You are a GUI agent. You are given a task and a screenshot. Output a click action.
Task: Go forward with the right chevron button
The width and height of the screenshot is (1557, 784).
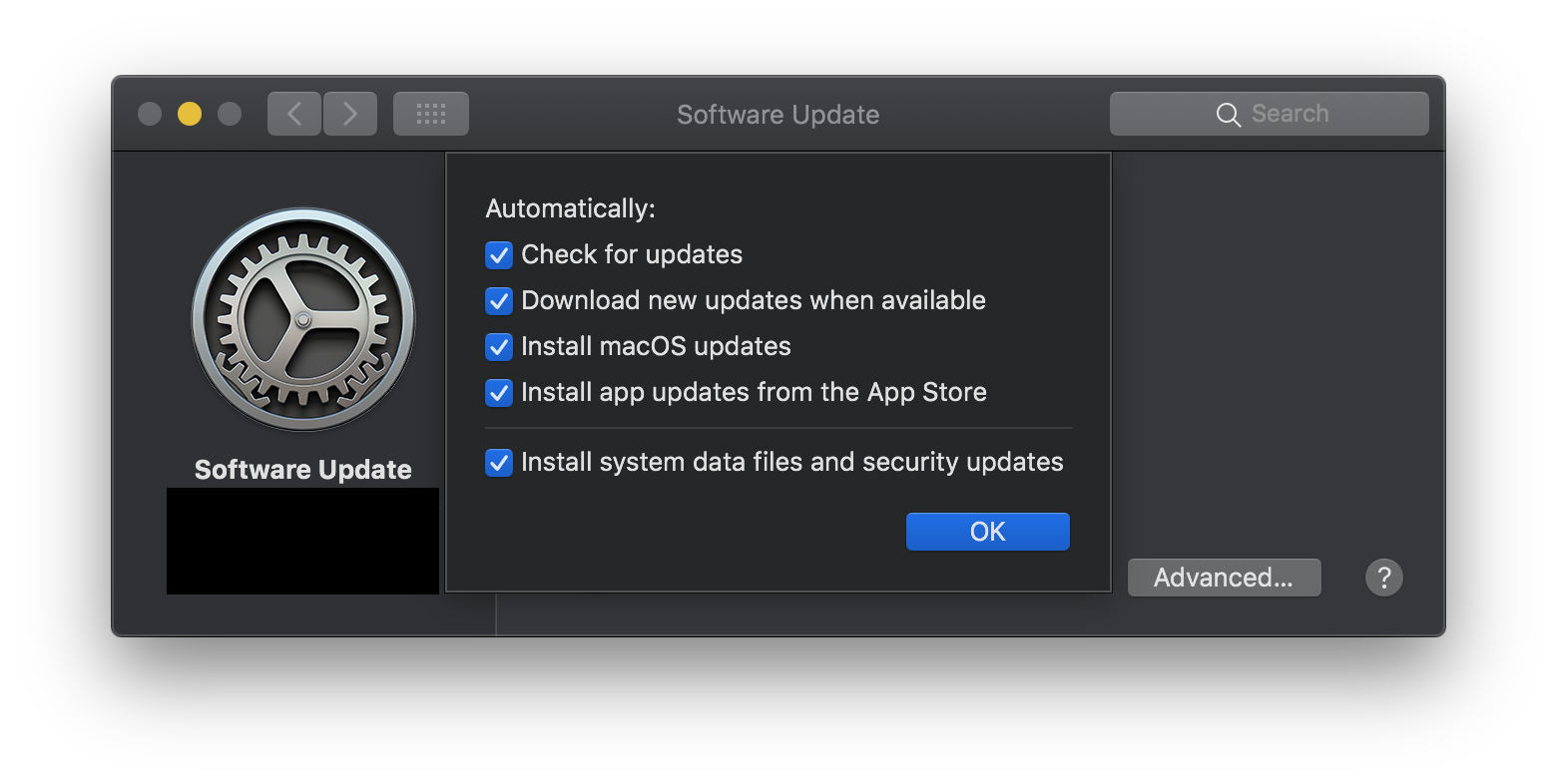(x=350, y=114)
